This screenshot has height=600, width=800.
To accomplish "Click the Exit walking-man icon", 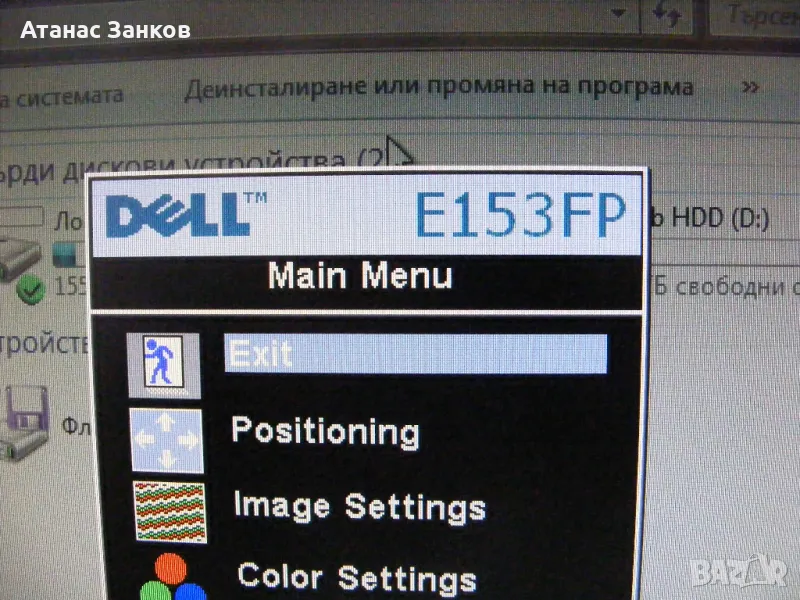I will coord(164,363).
